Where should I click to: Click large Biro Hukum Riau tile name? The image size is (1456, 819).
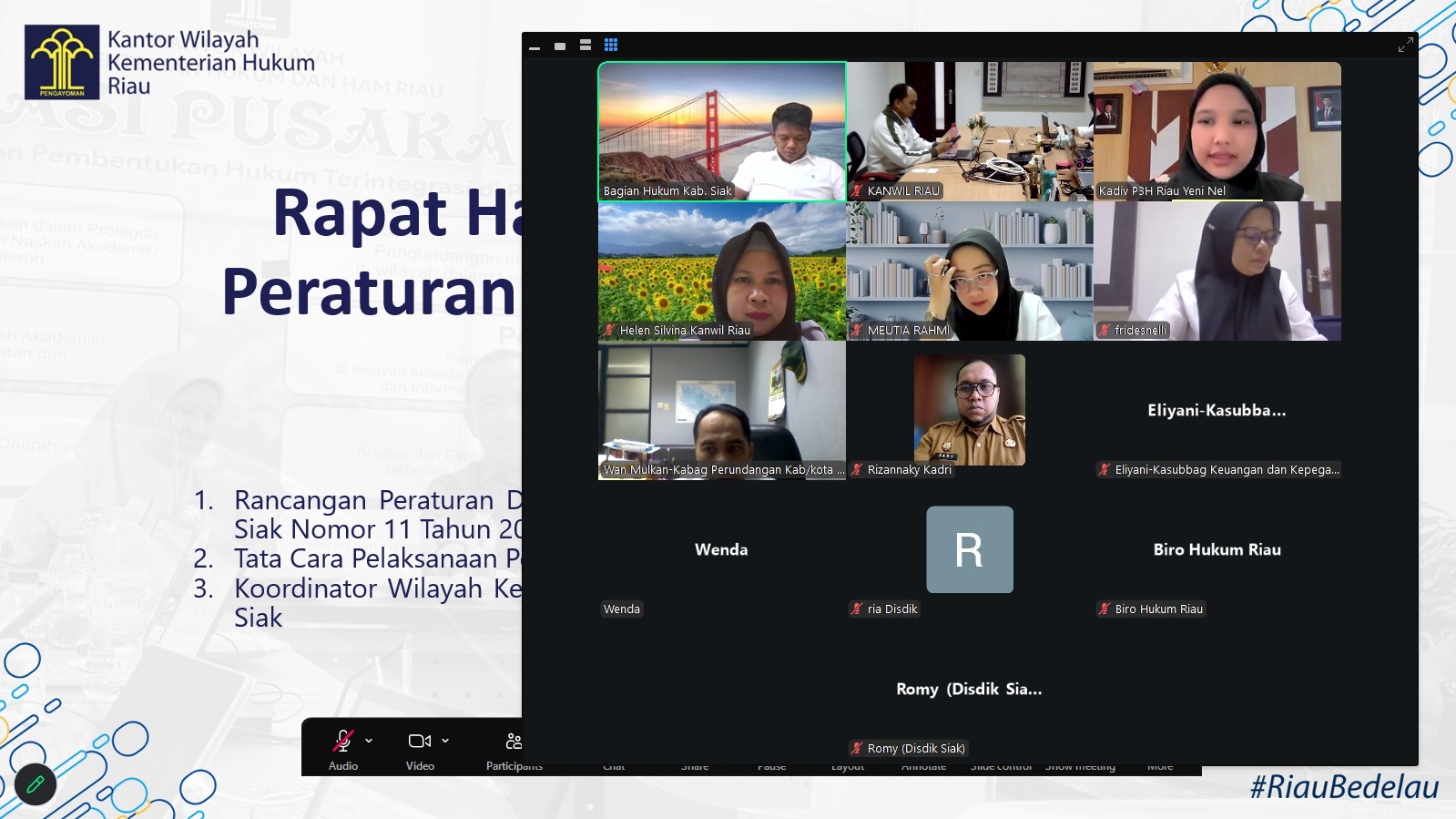point(1217,549)
